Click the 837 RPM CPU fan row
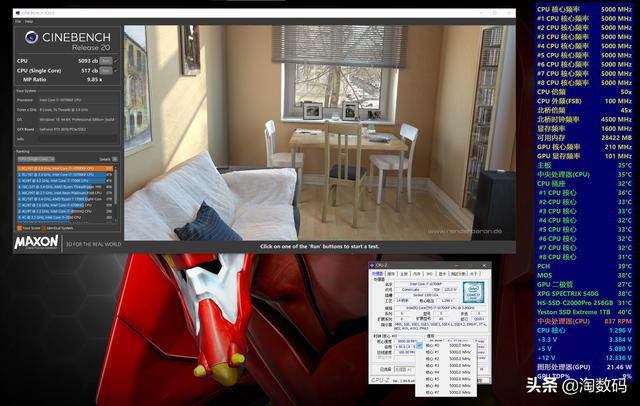The width and height of the screenshot is (640, 406). 584,321
